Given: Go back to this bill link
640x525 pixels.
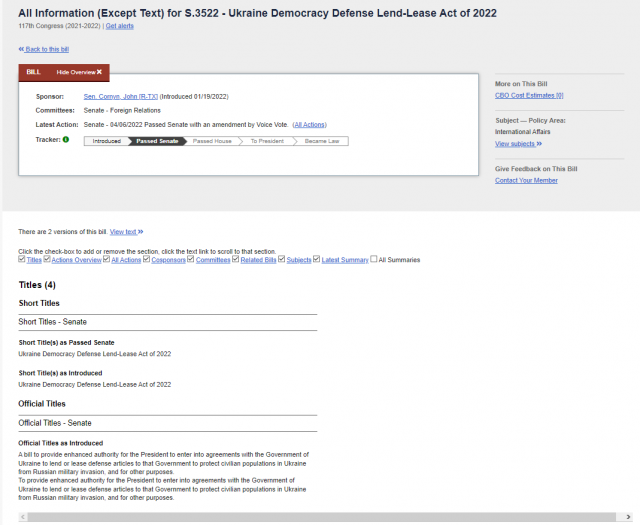Looking at the screenshot, I should [x=44, y=49].
